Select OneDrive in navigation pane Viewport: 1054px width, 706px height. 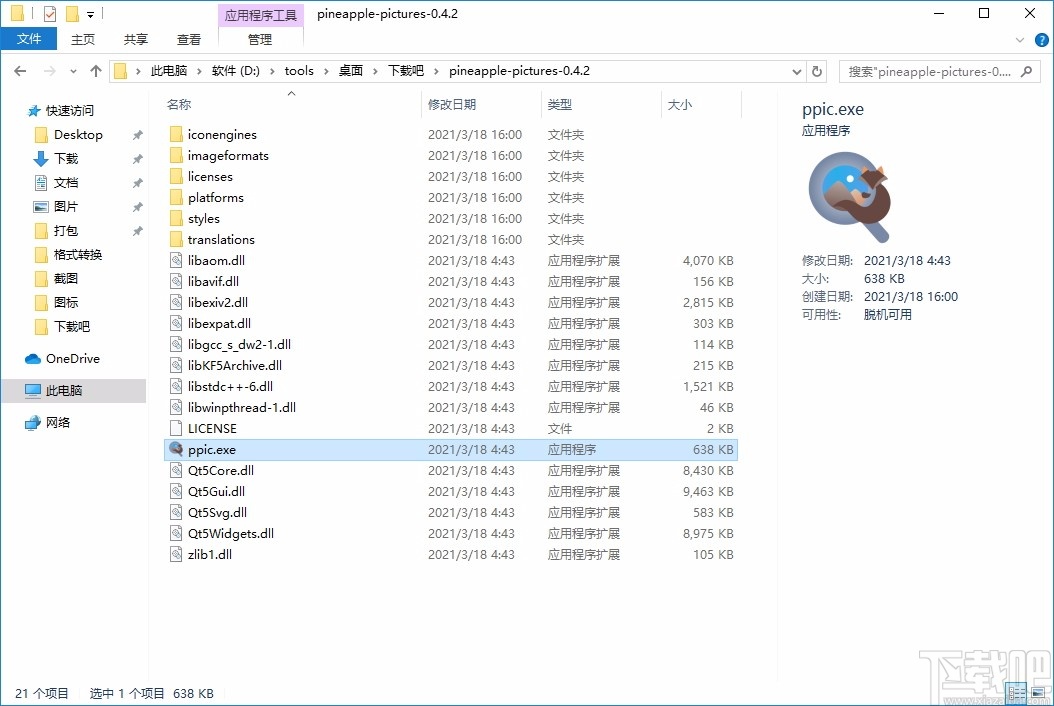(x=73, y=359)
